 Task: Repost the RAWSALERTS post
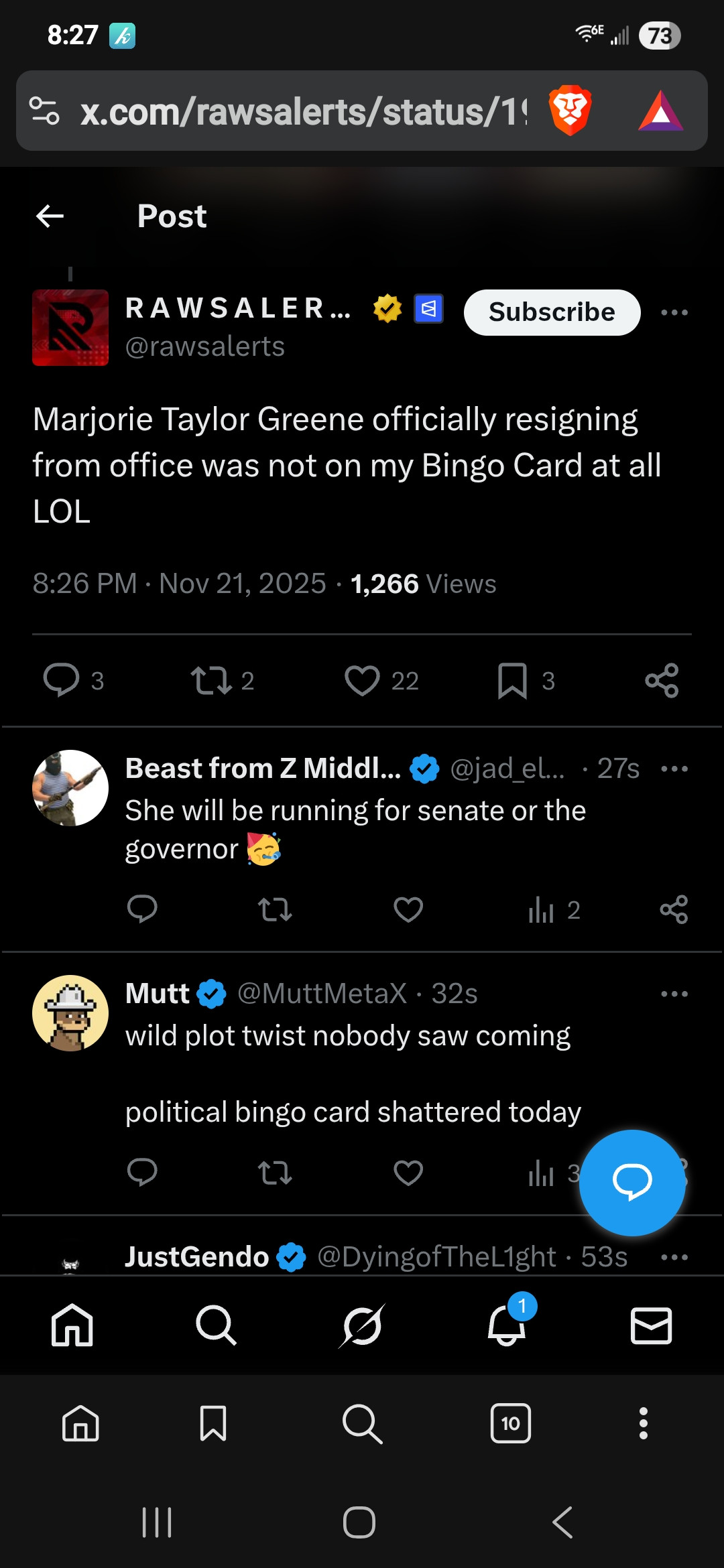[211, 681]
